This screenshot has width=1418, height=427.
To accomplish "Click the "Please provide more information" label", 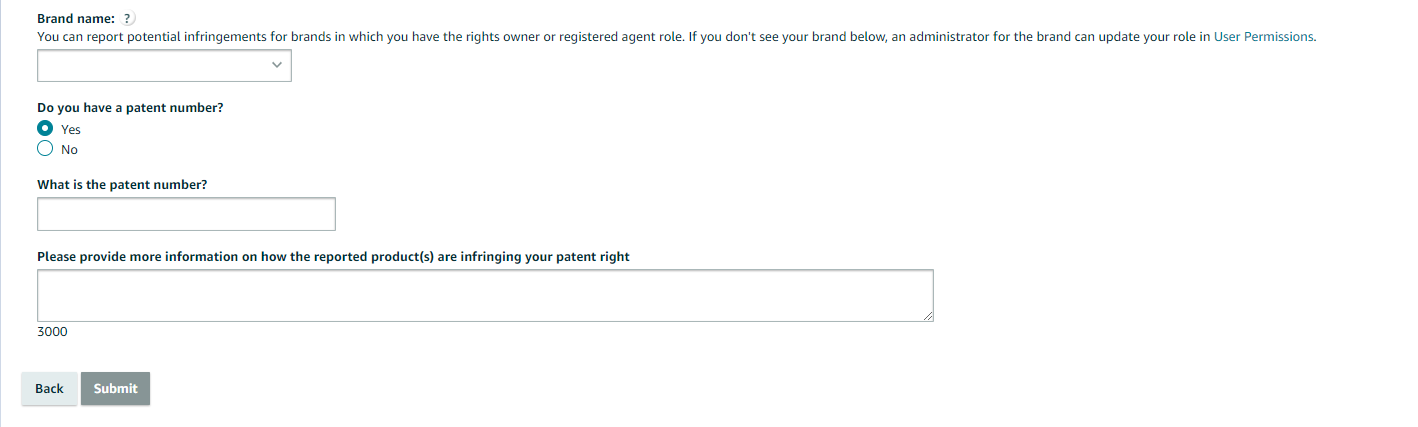I will 333,257.
